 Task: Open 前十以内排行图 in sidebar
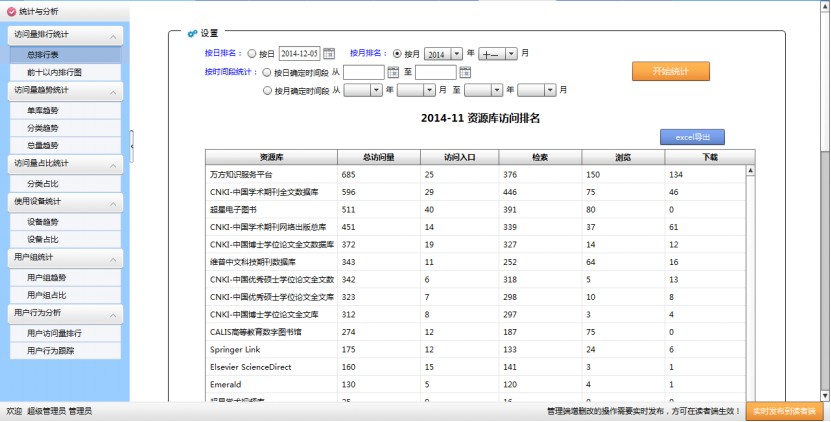[56, 72]
